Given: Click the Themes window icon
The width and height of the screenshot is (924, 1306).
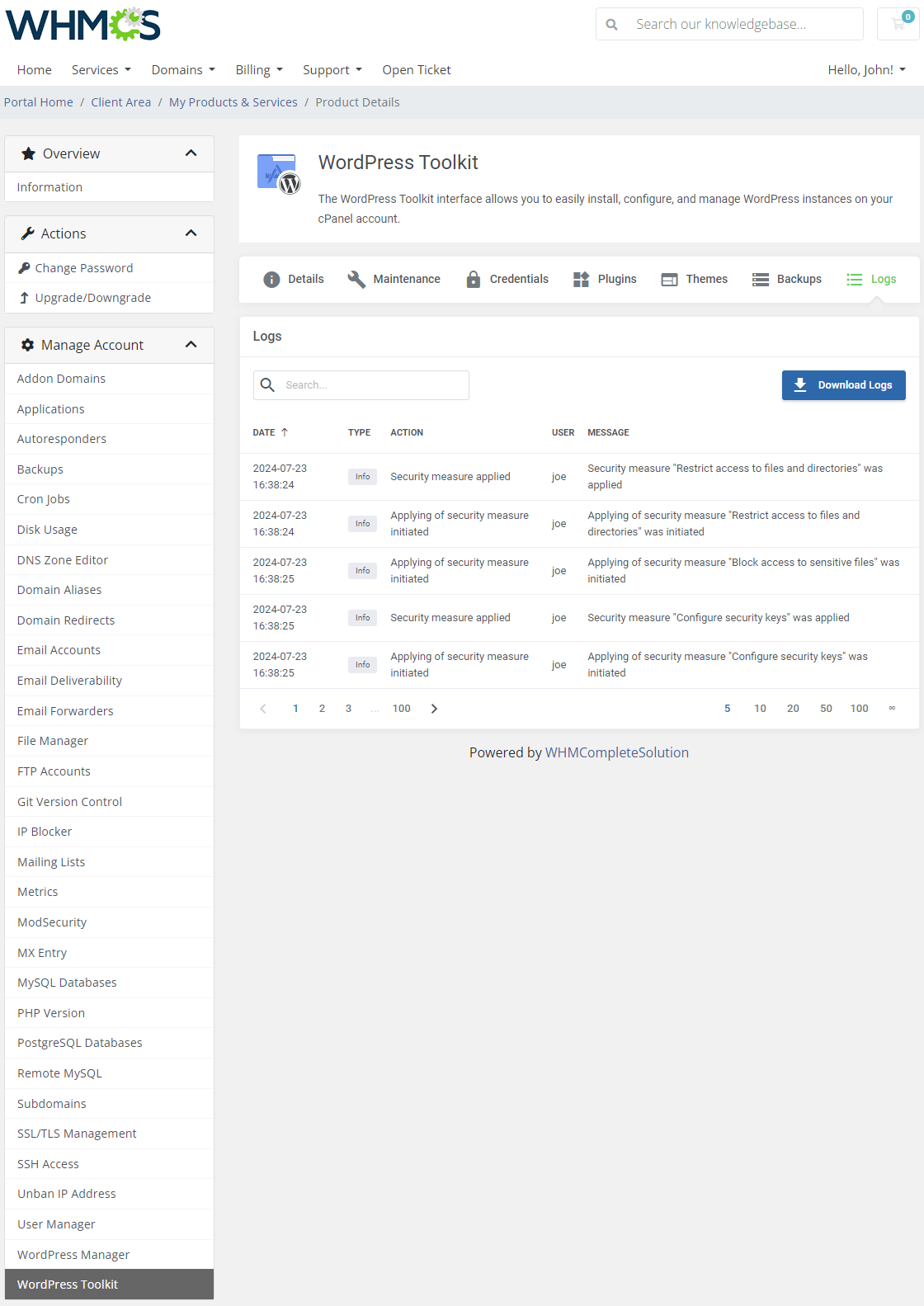Looking at the screenshot, I should coord(669,280).
